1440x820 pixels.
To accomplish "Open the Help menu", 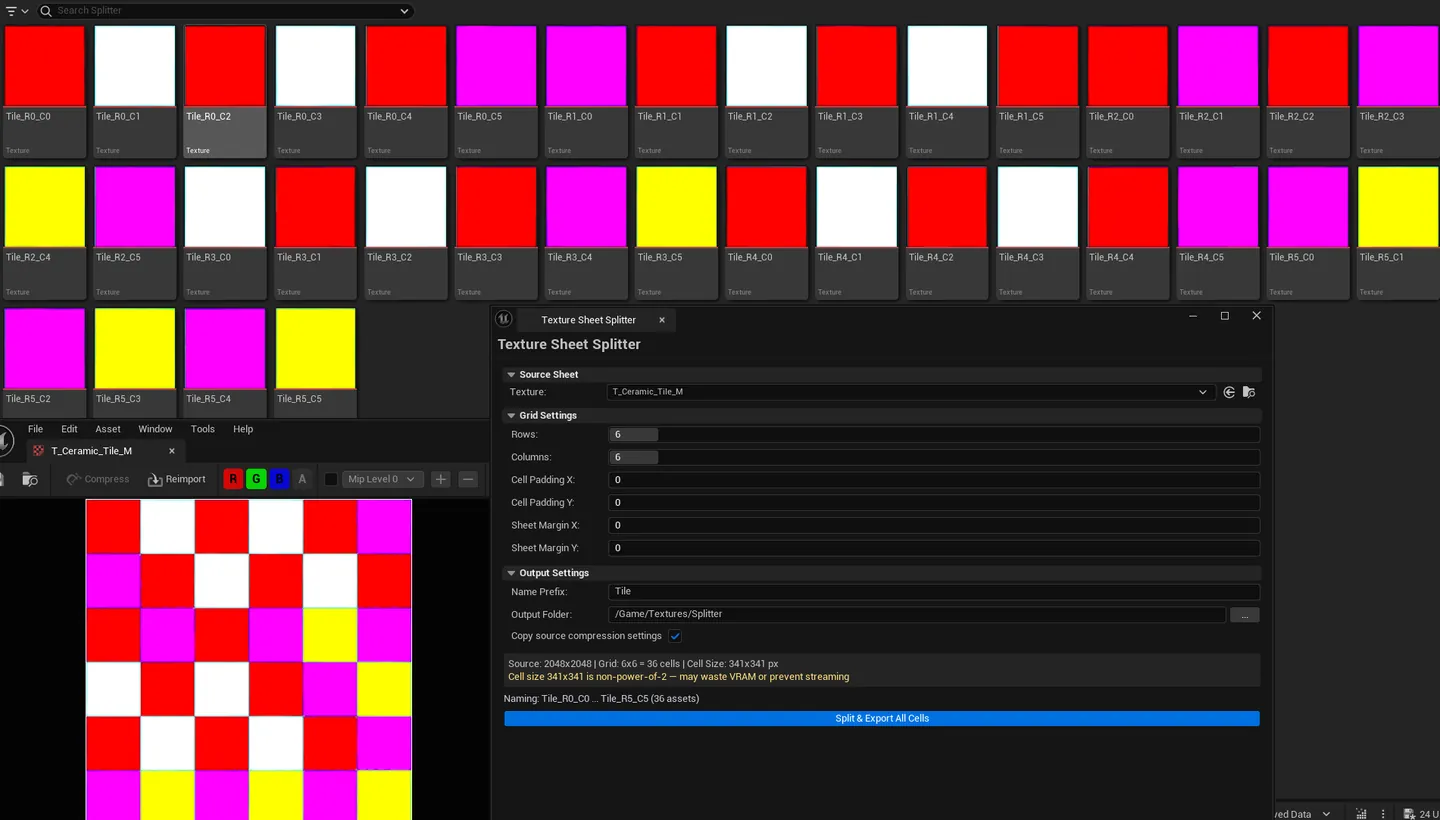I will click(x=243, y=429).
